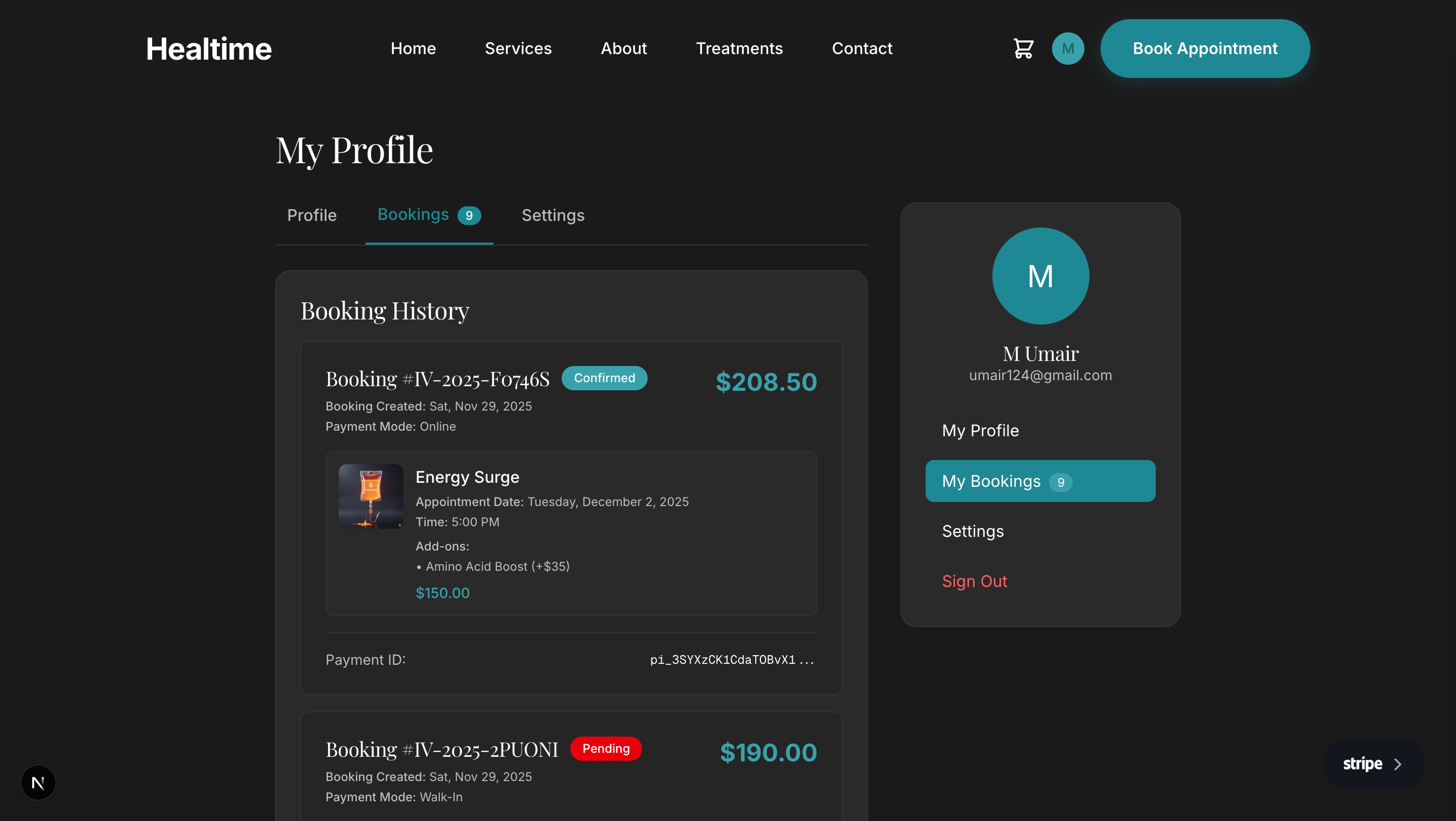This screenshot has width=1456, height=821.
Task: Click the Pending status badge on booking 2PUONI
Action: 605,748
